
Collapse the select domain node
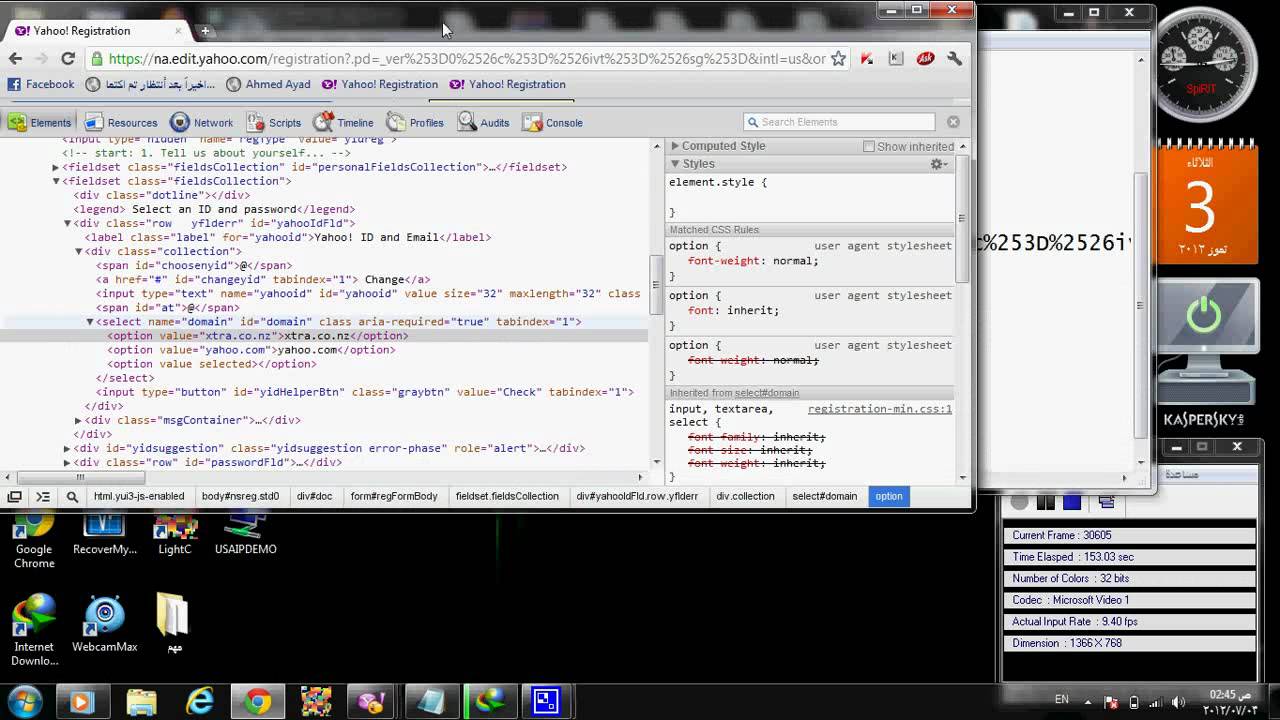point(89,322)
